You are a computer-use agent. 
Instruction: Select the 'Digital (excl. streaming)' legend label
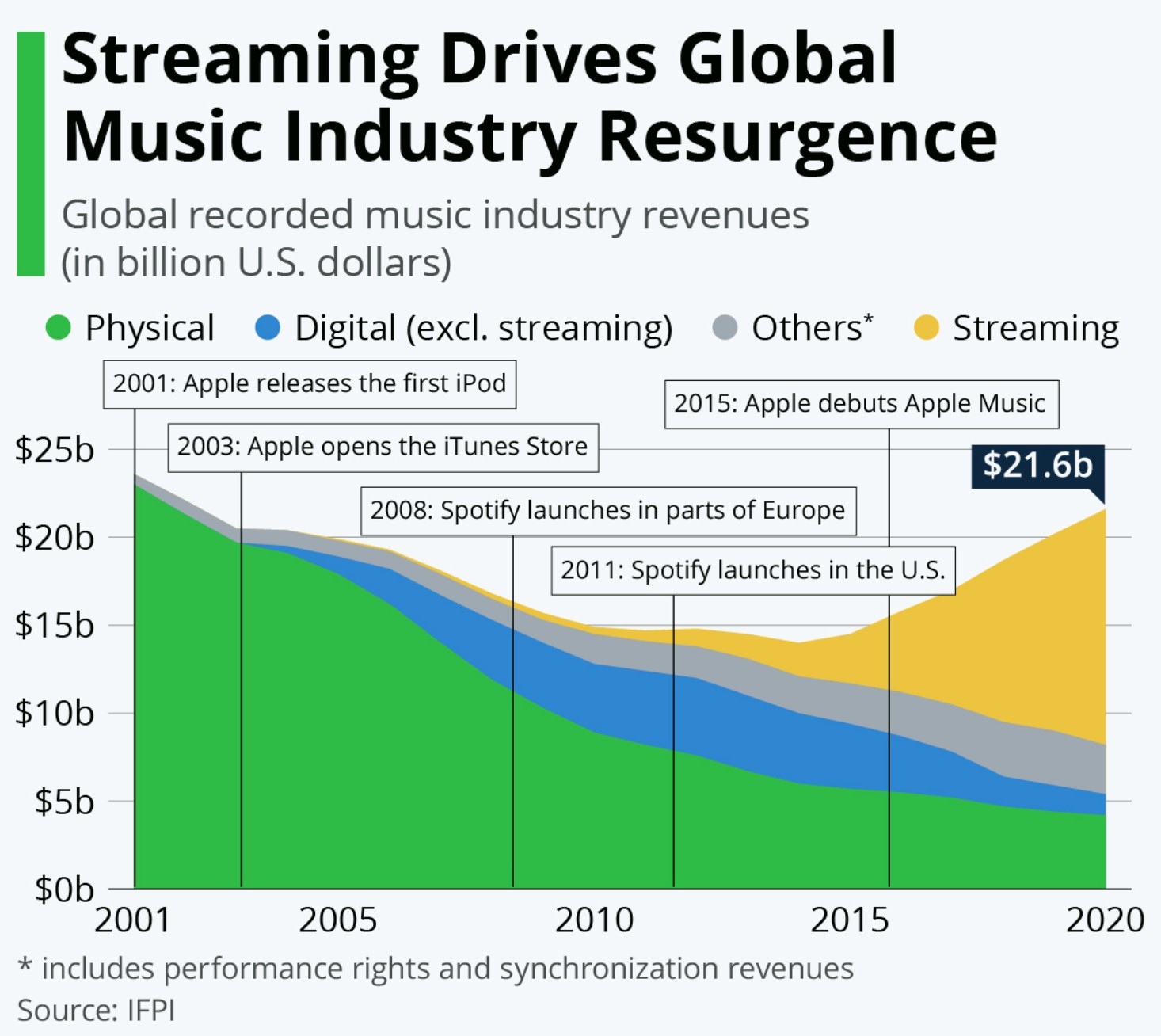(483, 329)
